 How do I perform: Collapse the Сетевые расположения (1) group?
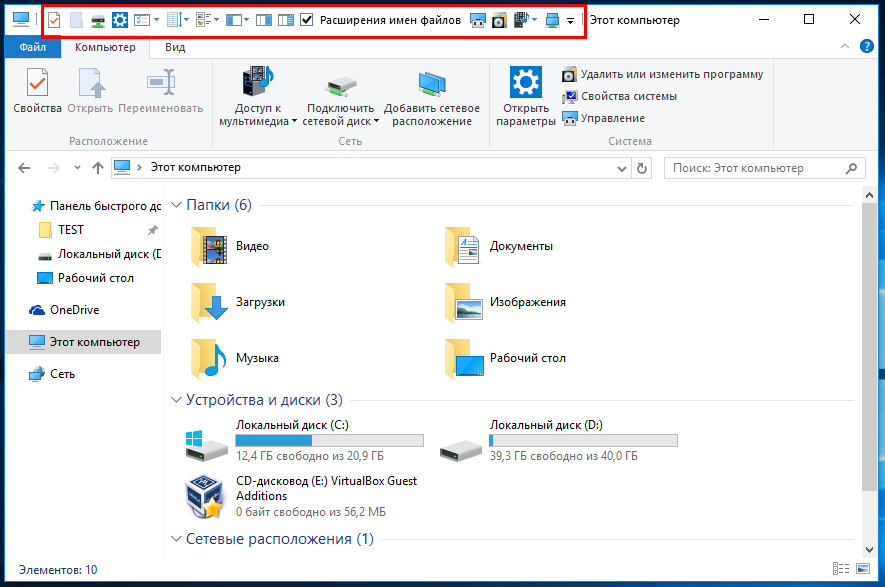pyautogui.click(x=176, y=539)
